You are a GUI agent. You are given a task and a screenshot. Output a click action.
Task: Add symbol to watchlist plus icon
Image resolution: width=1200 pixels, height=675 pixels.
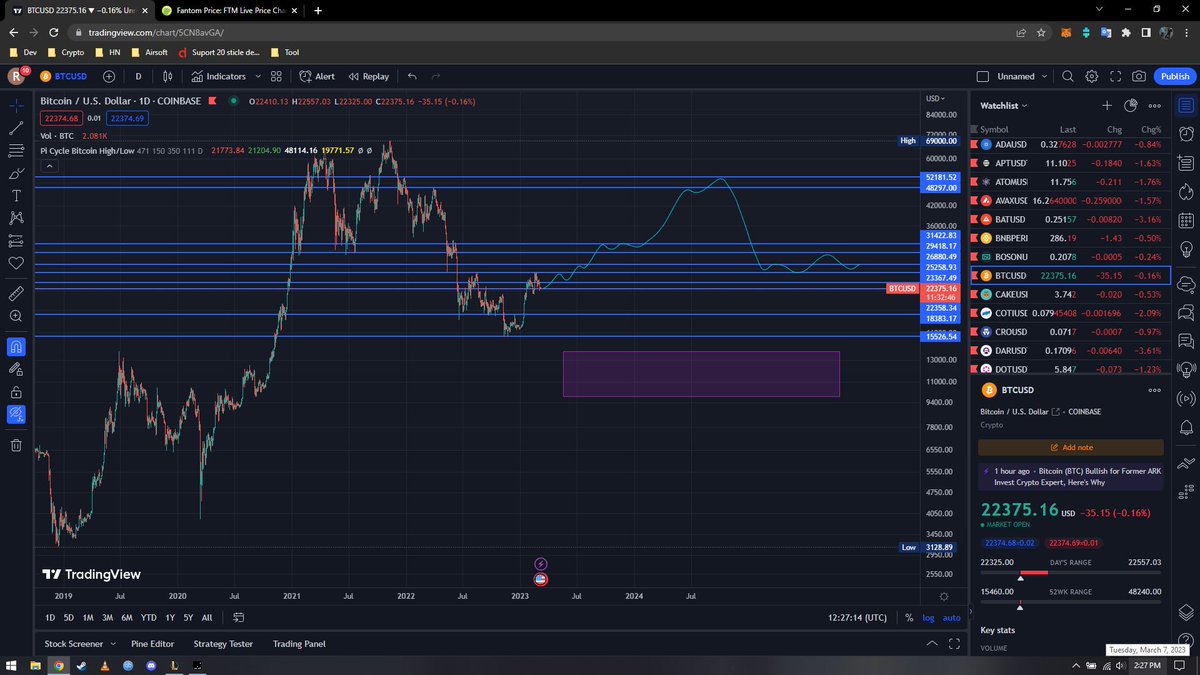[x=1107, y=105]
